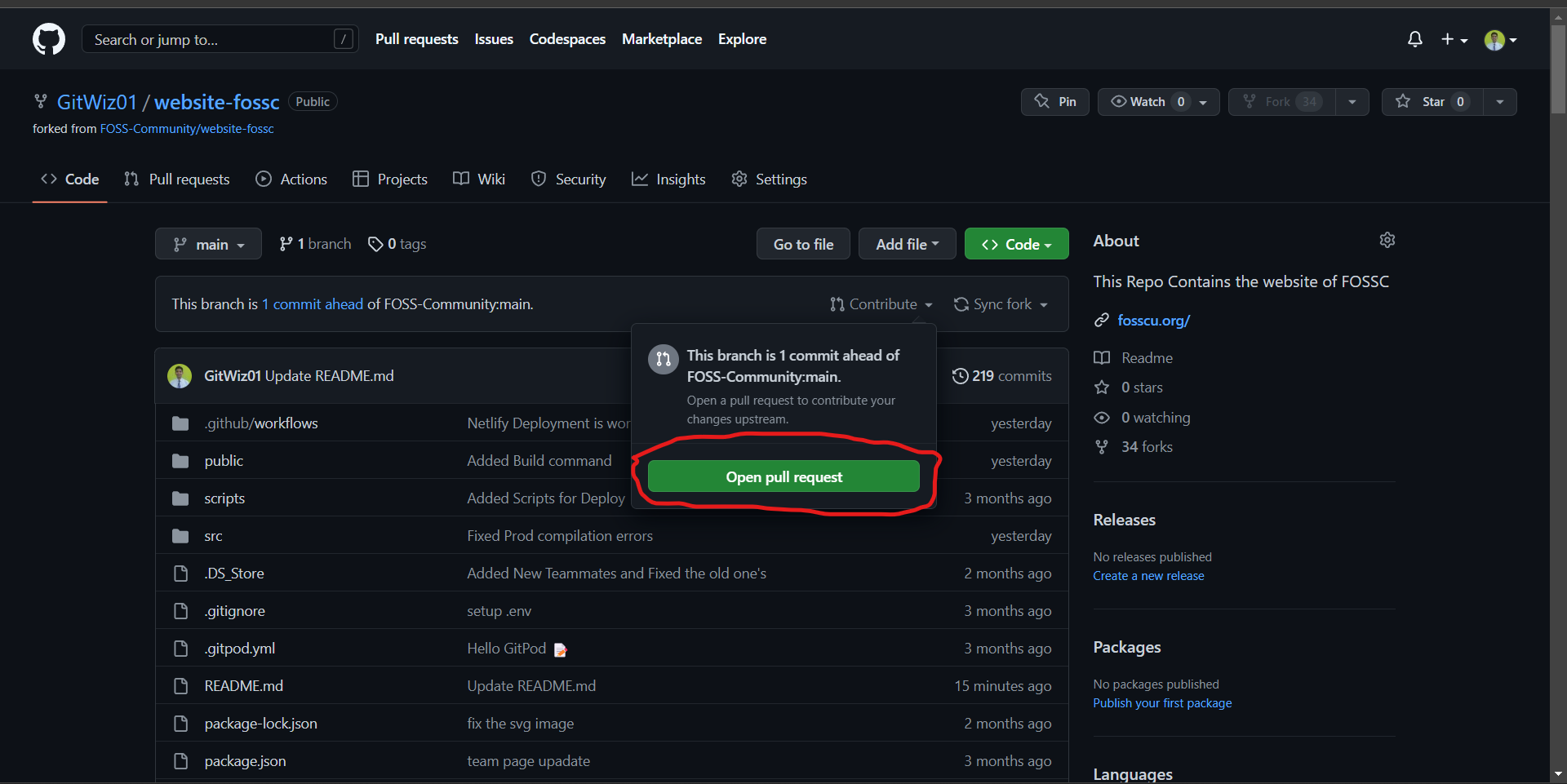Screen dimensions: 1567x784
Task: Open the package-lock.json file
Action: coord(261,724)
